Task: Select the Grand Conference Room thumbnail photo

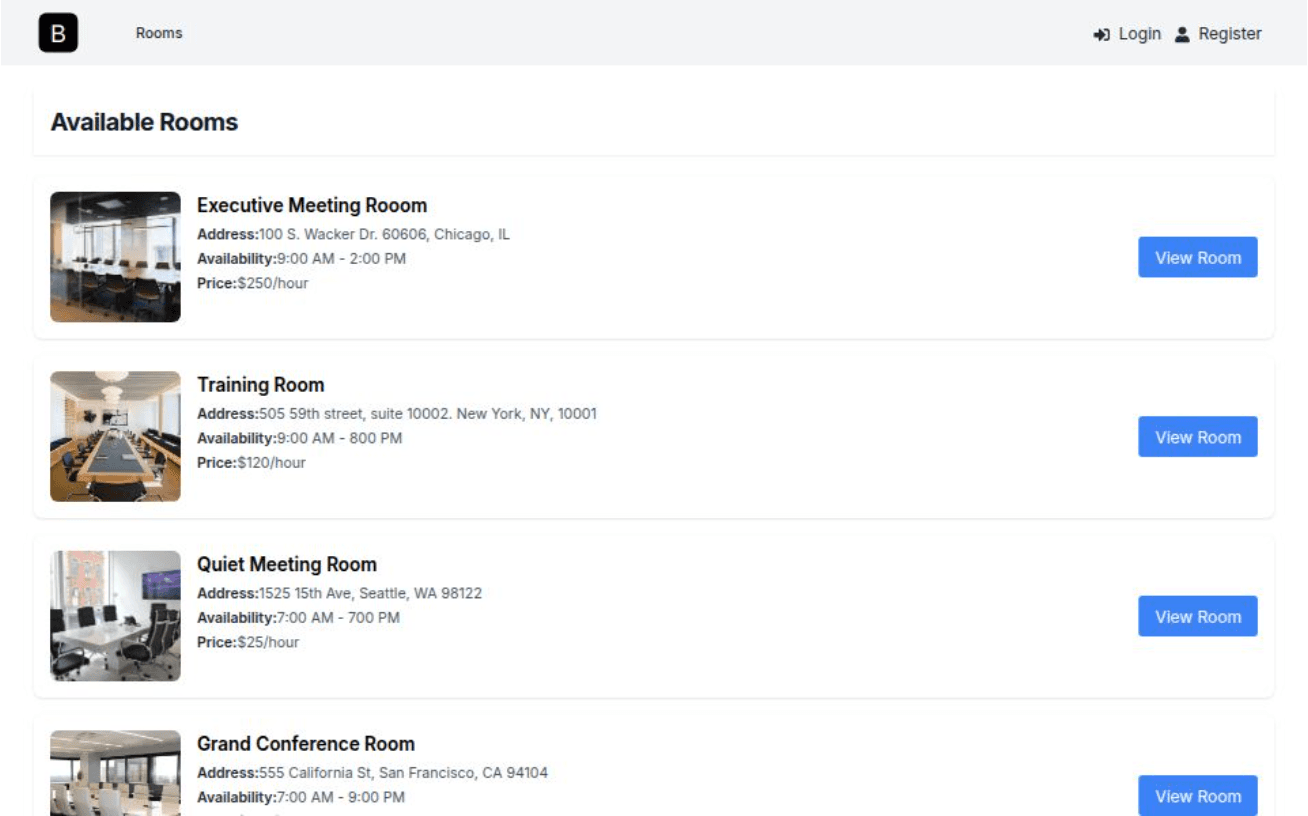Action: coord(115,773)
